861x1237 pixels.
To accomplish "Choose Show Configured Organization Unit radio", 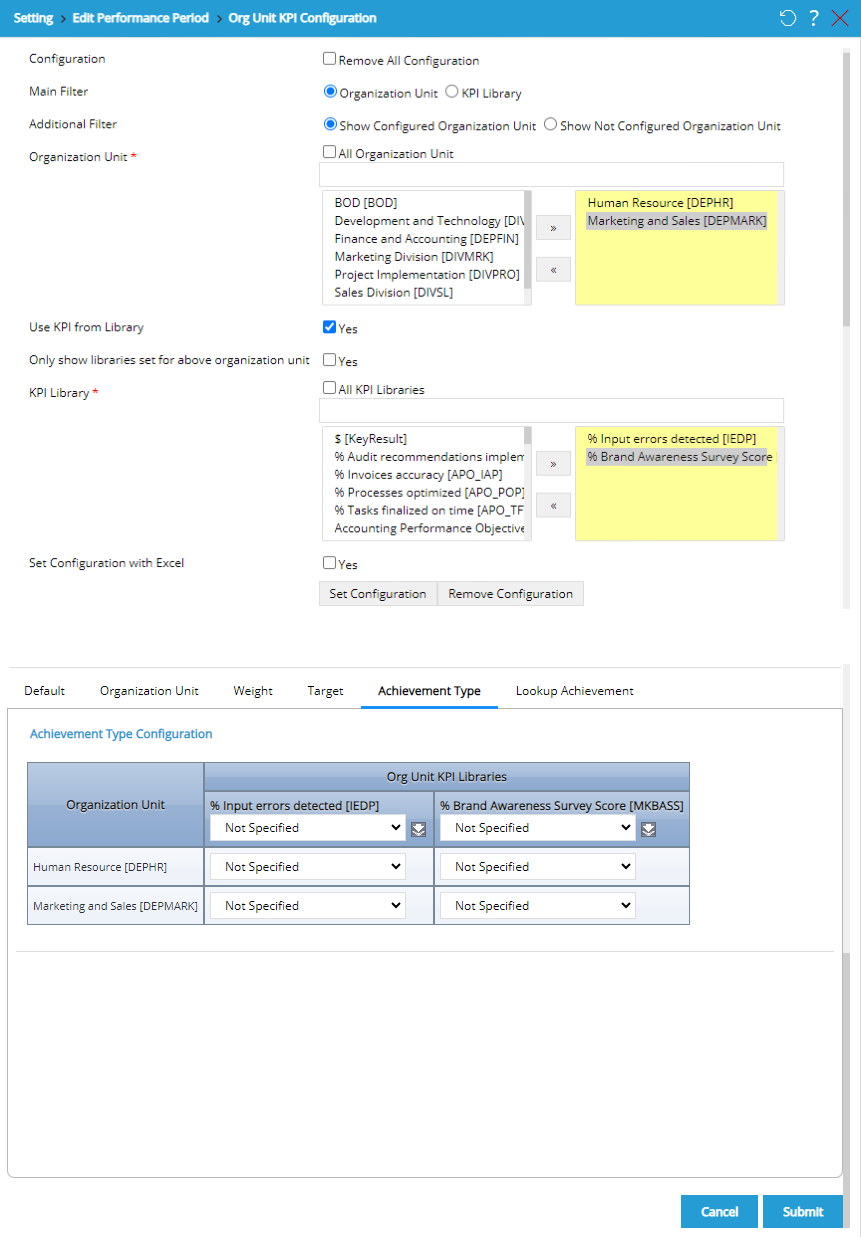I will 331,124.
